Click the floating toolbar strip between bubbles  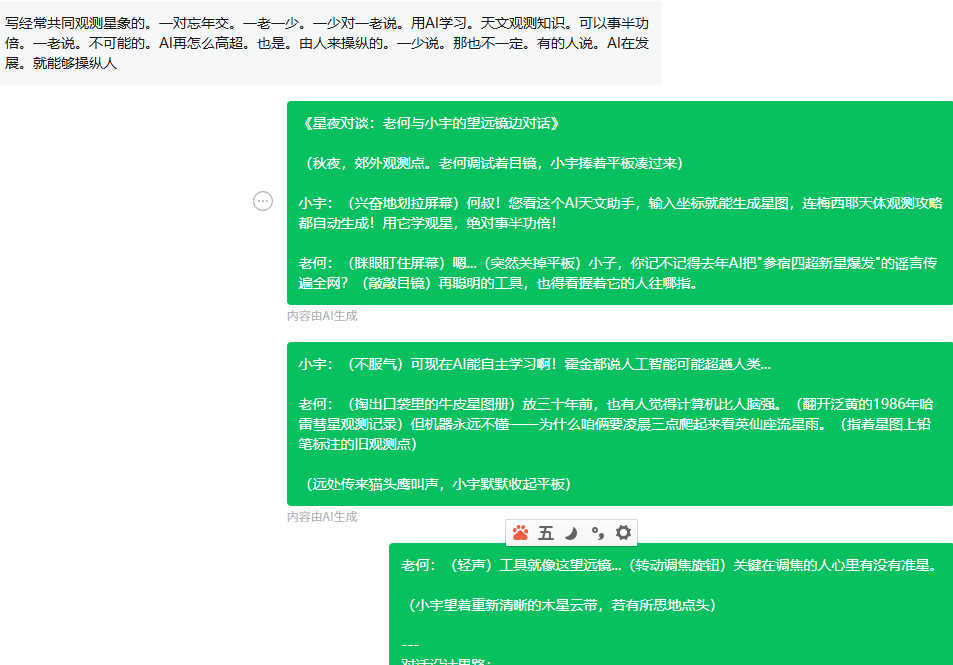click(570, 533)
